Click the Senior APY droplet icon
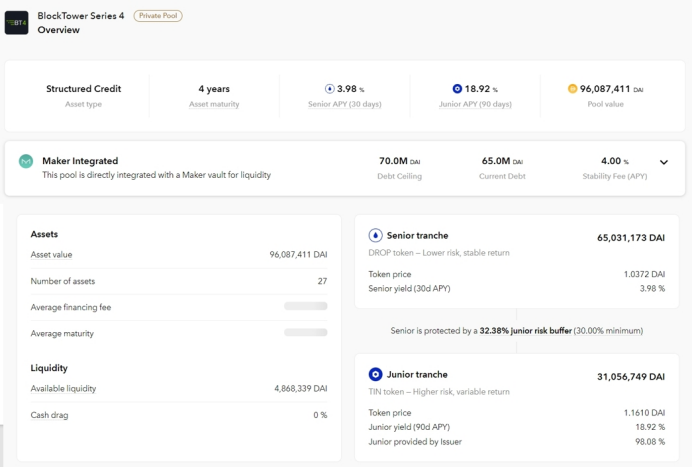 (330, 89)
